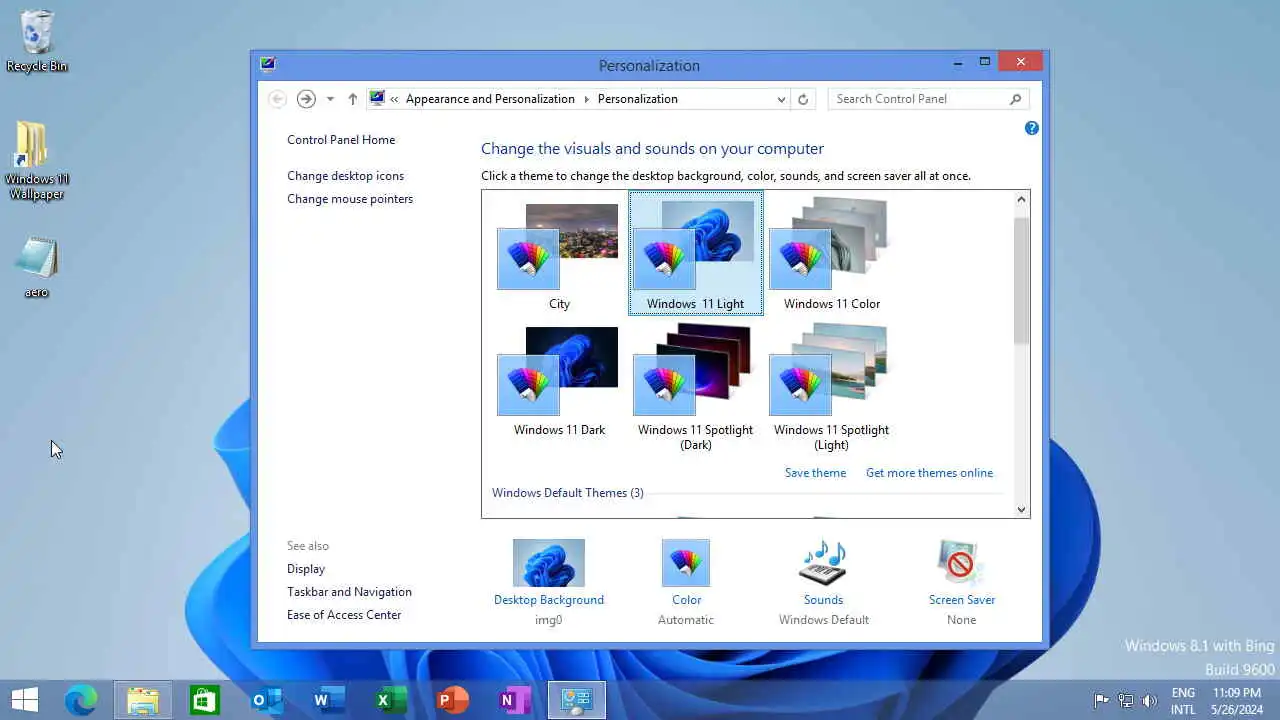The height and width of the screenshot is (720, 1280).
Task: Launch Excel from taskbar
Action: pos(391,700)
